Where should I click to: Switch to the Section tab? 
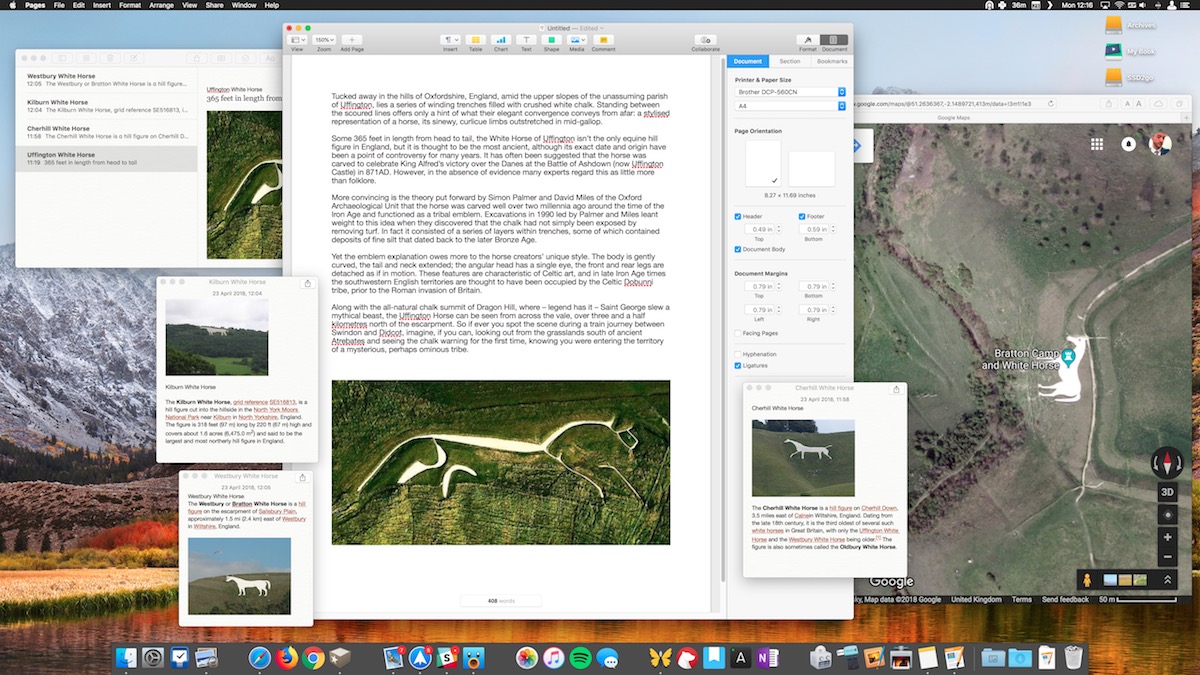point(790,61)
